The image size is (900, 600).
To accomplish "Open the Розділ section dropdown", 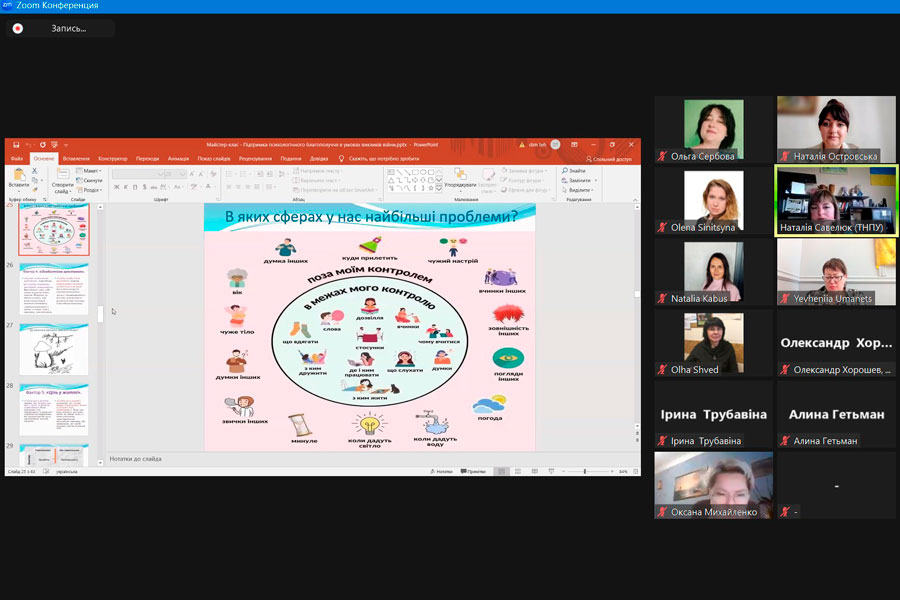I will coord(89,189).
